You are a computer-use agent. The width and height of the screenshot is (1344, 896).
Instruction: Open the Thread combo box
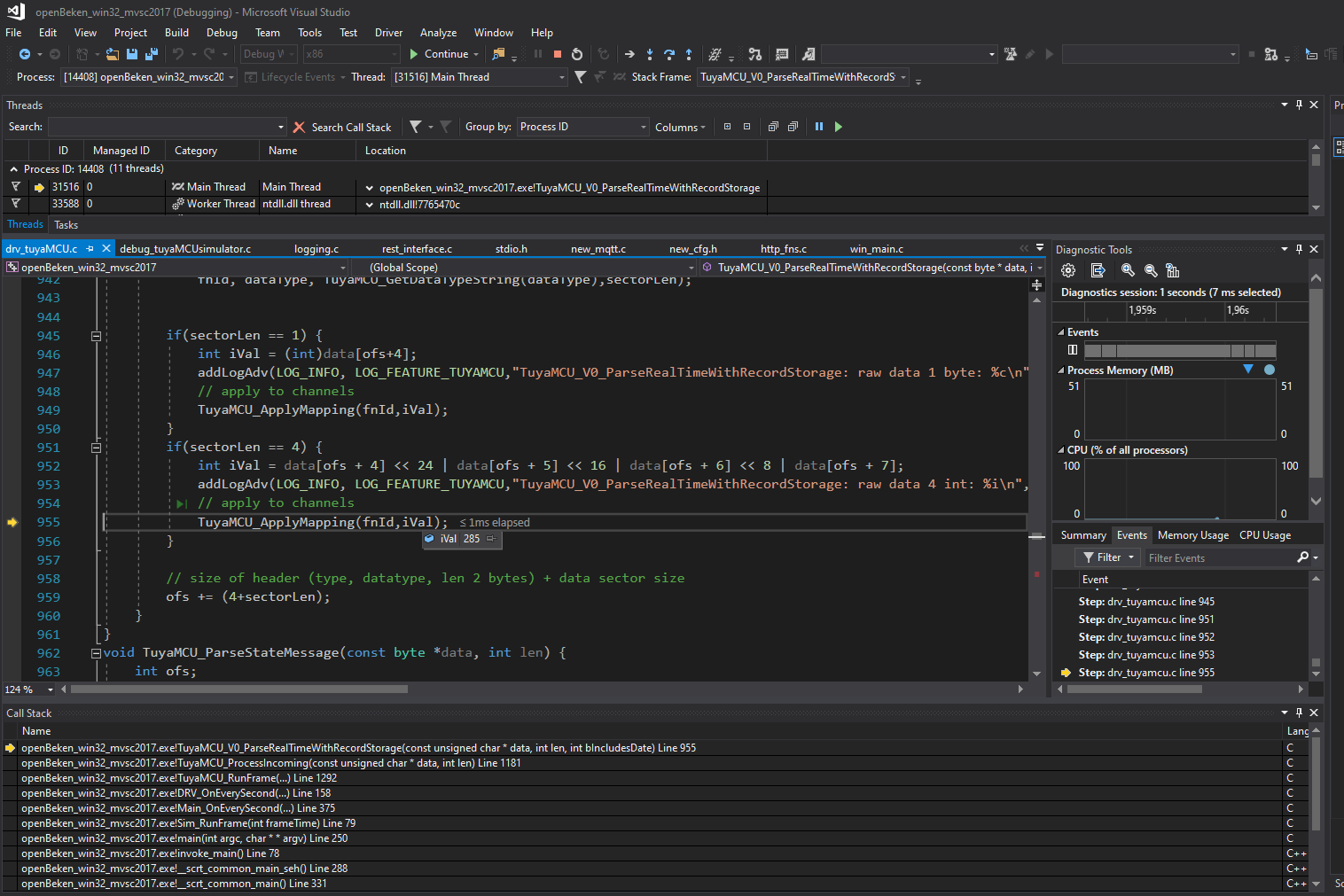(x=479, y=77)
